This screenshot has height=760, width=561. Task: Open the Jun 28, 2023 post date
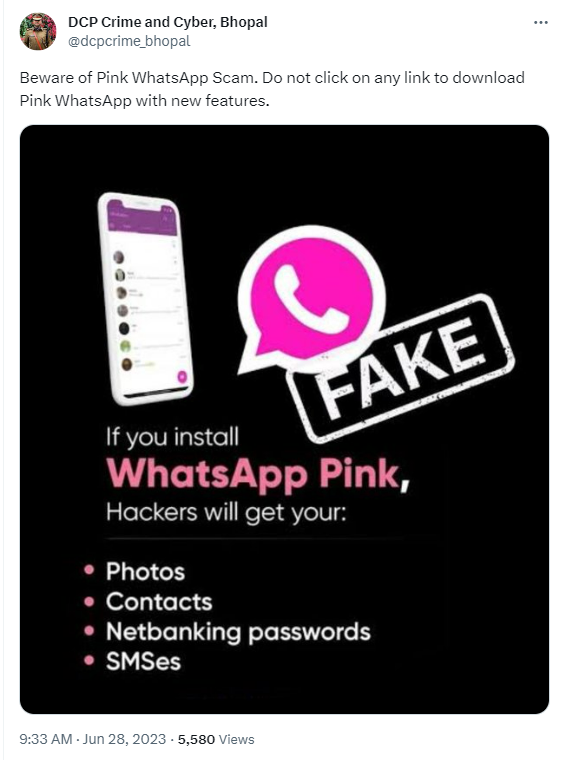click(124, 739)
